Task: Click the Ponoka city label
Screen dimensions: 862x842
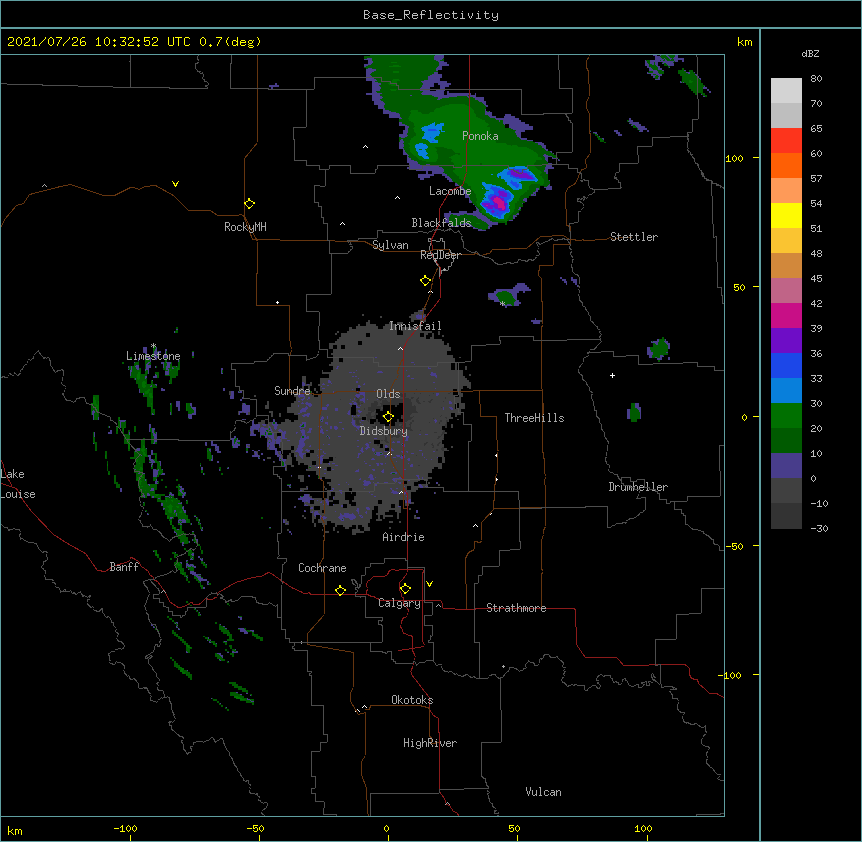Action: 480,136
